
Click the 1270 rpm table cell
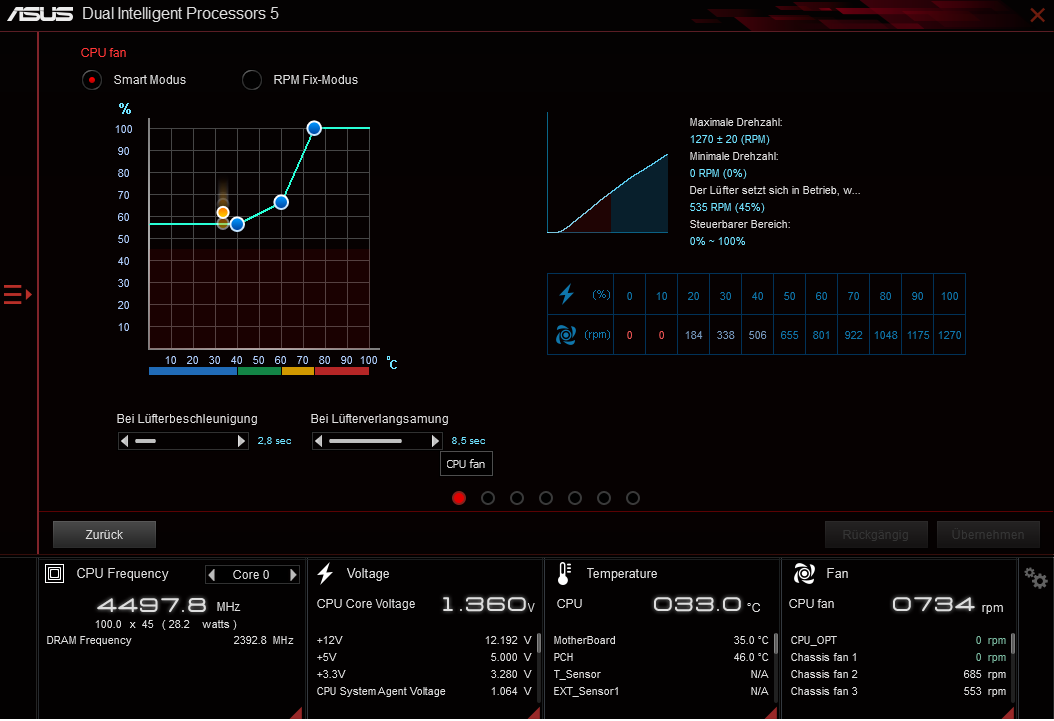[x=950, y=335]
